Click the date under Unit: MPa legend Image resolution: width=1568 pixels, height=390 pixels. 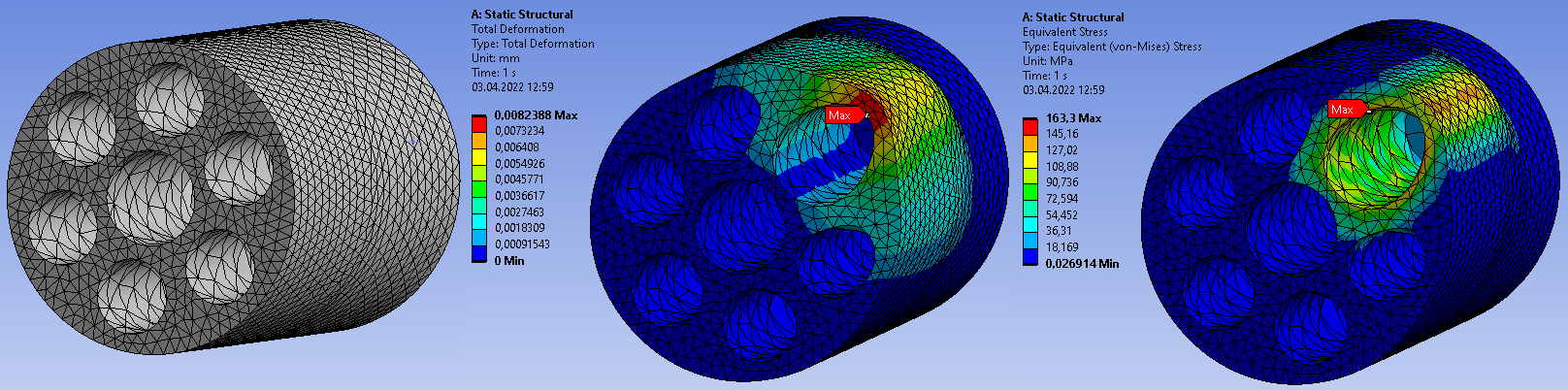coord(1063,90)
